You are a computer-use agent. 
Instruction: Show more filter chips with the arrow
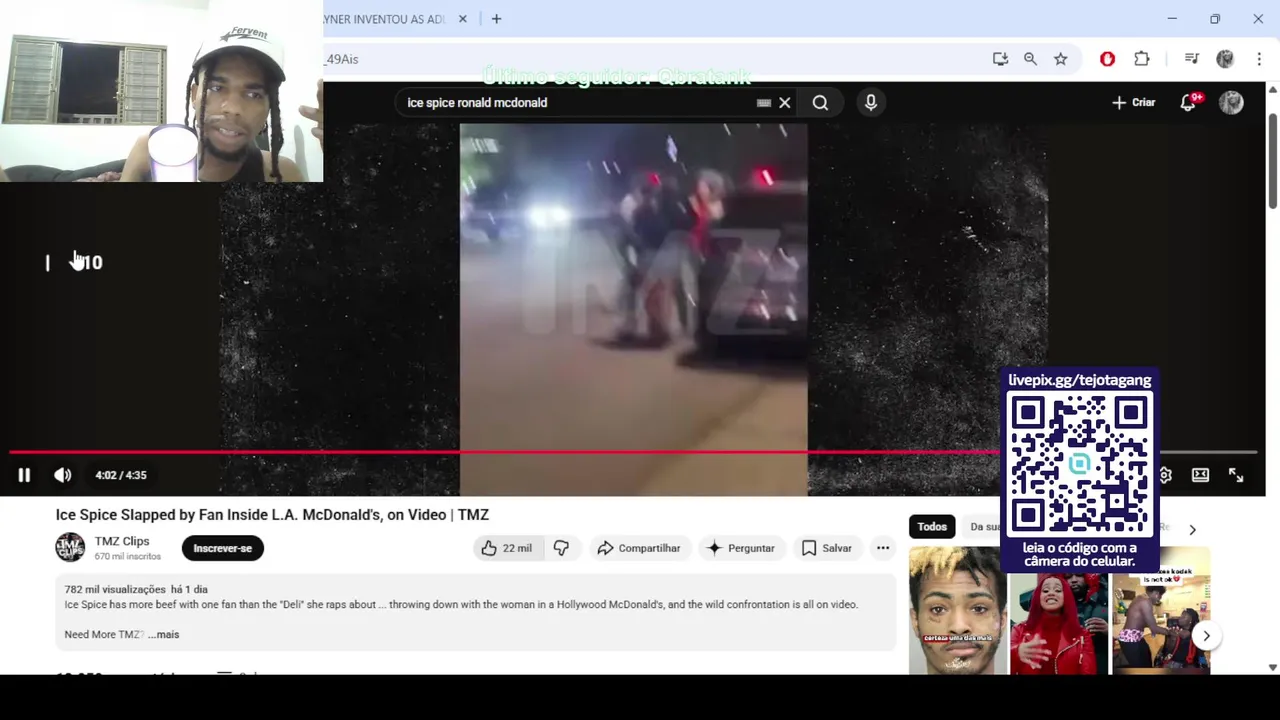point(1192,529)
